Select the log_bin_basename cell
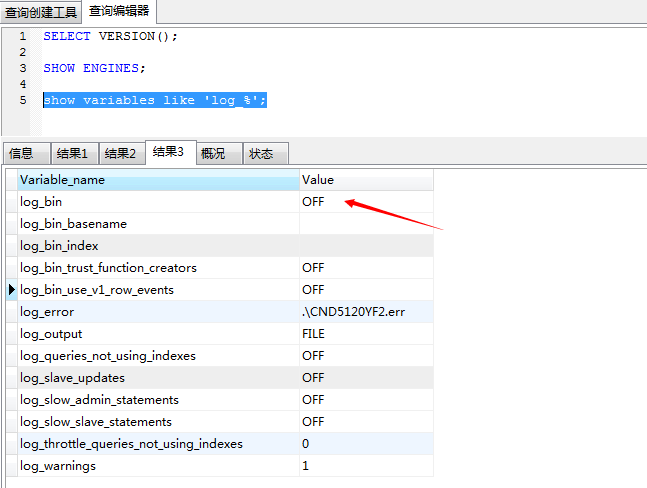Image resolution: width=647 pixels, height=488 pixels. pos(158,224)
